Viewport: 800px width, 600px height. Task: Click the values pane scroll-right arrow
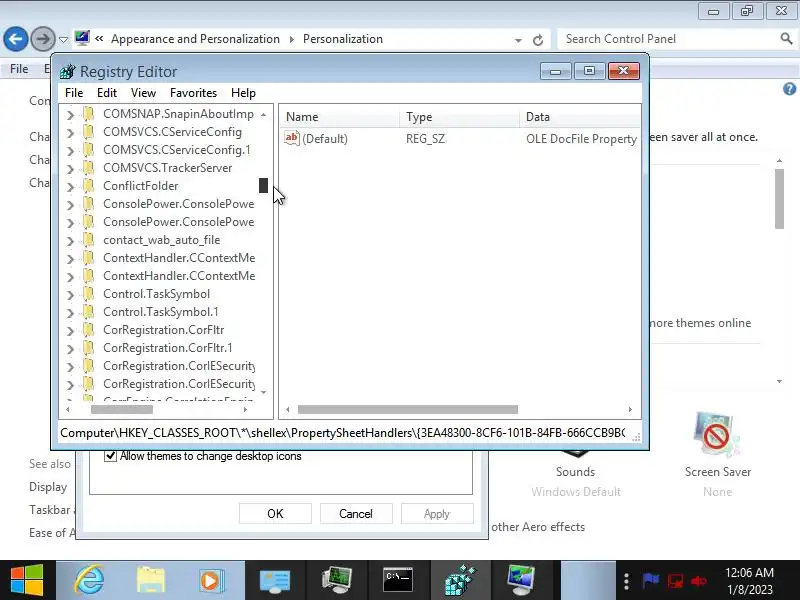click(x=630, y=409)
